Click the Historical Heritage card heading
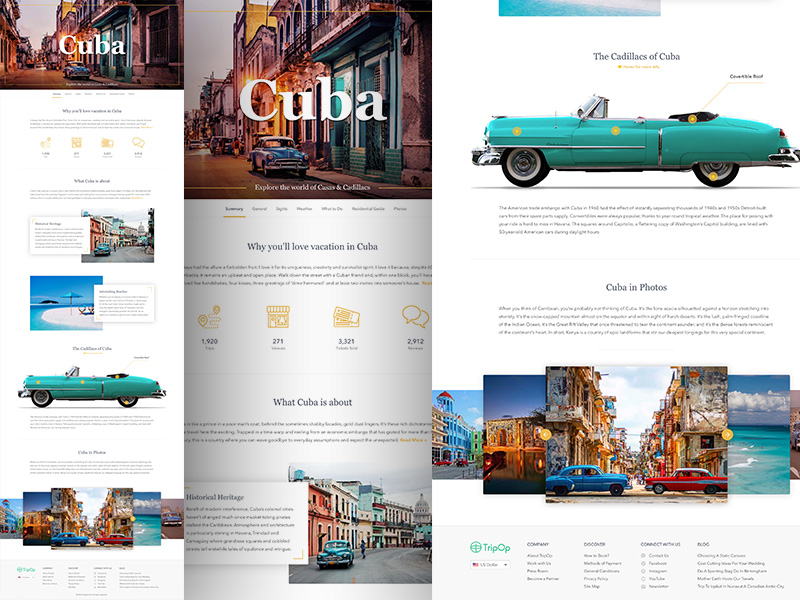Viewport: 800px width, 600px height. pos(215,497)
